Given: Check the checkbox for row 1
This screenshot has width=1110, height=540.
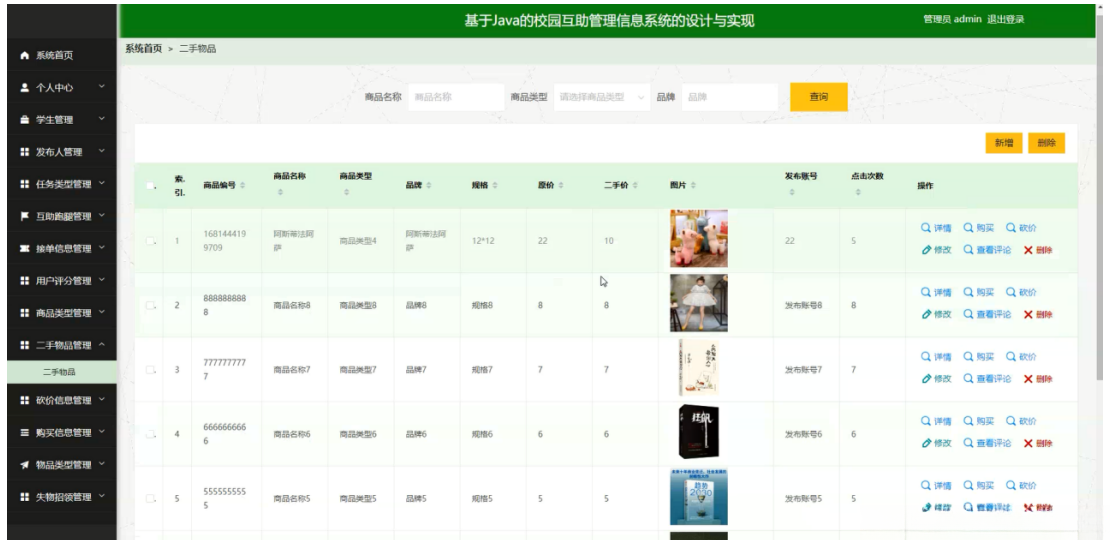Looking at the screenshot, I should (150, 241).
